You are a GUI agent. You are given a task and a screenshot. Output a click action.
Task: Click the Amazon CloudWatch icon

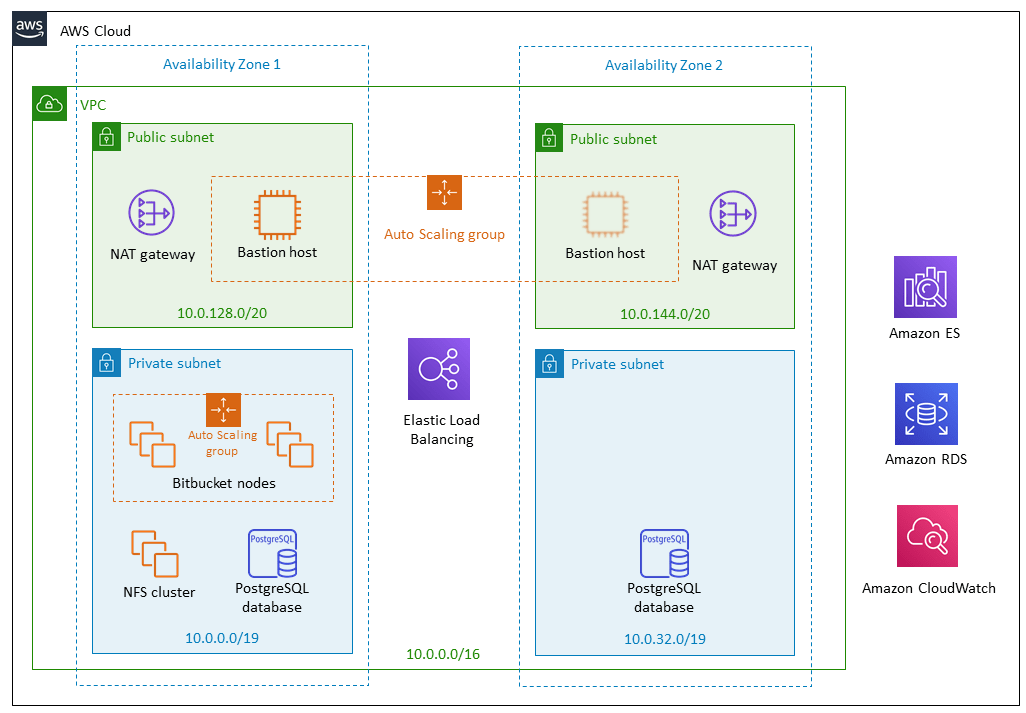928,535
